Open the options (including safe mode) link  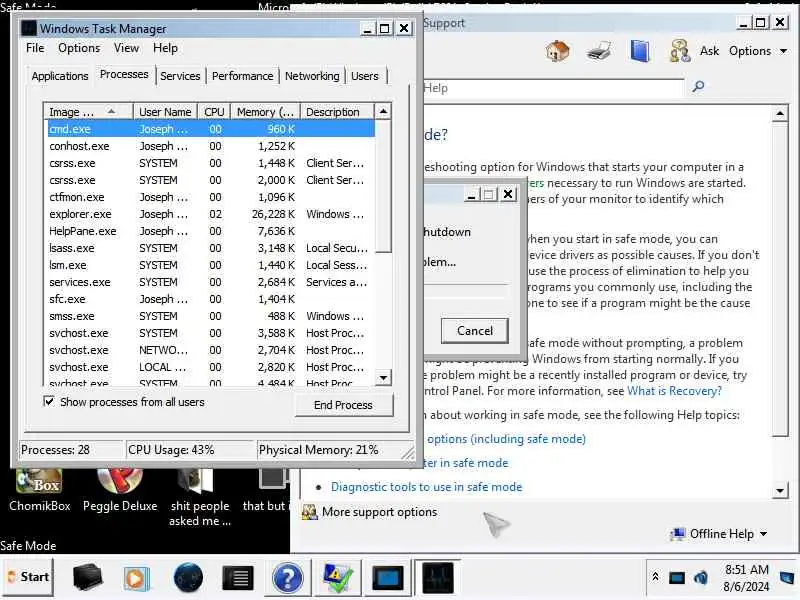pos(506,439)
